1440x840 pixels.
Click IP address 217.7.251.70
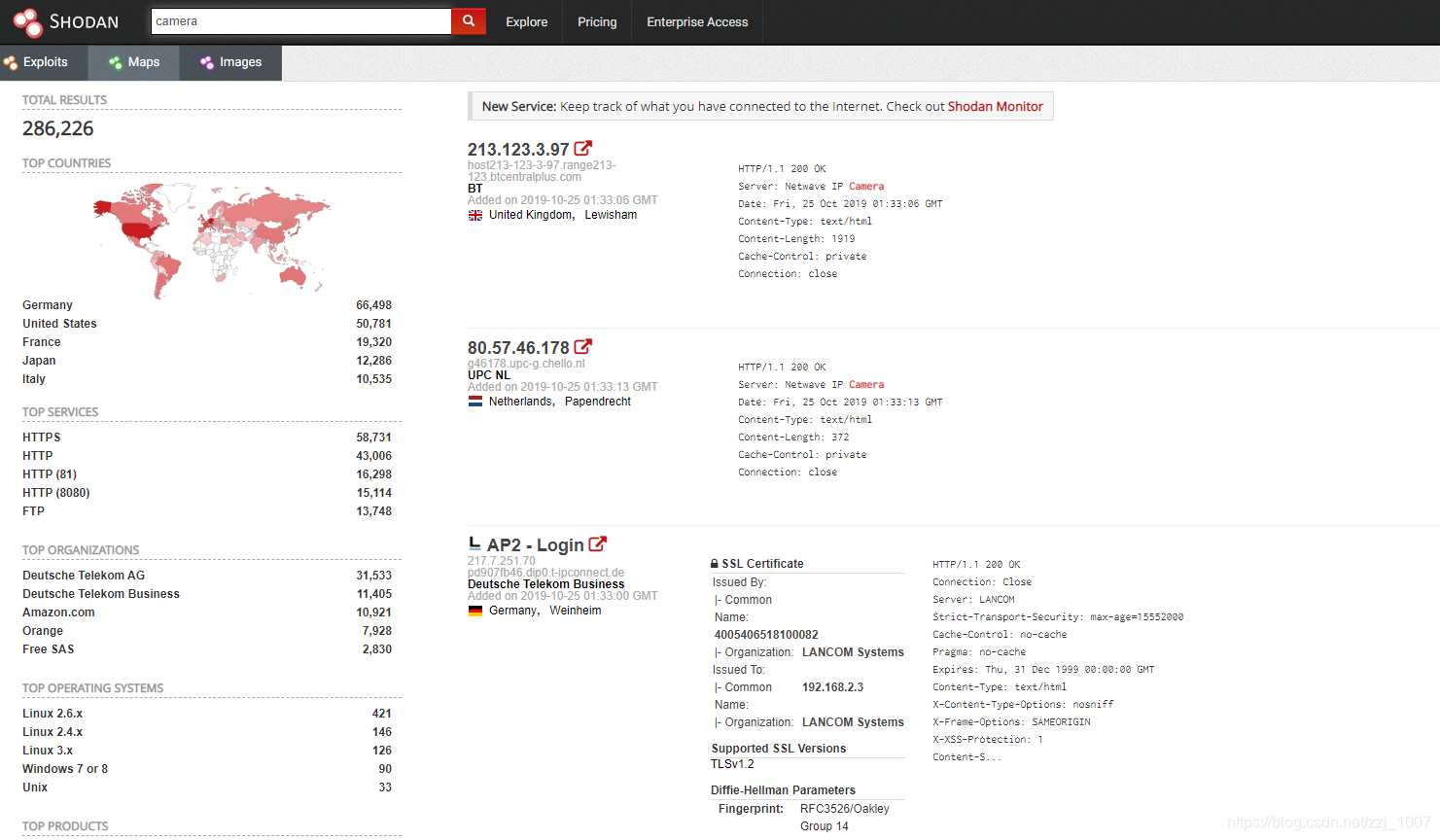pos(502,561)
